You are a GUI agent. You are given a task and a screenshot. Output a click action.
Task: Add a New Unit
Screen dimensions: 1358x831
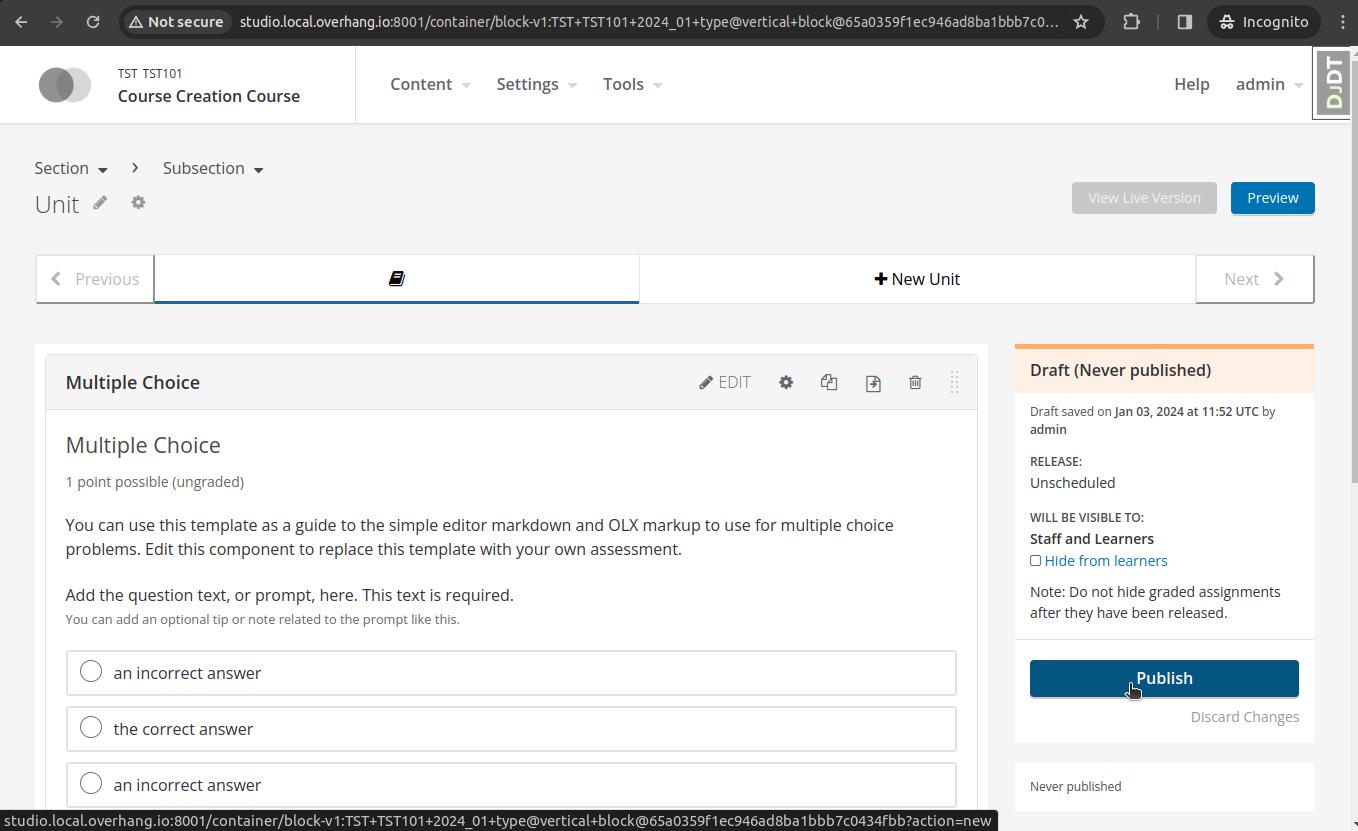click(917, 279)
